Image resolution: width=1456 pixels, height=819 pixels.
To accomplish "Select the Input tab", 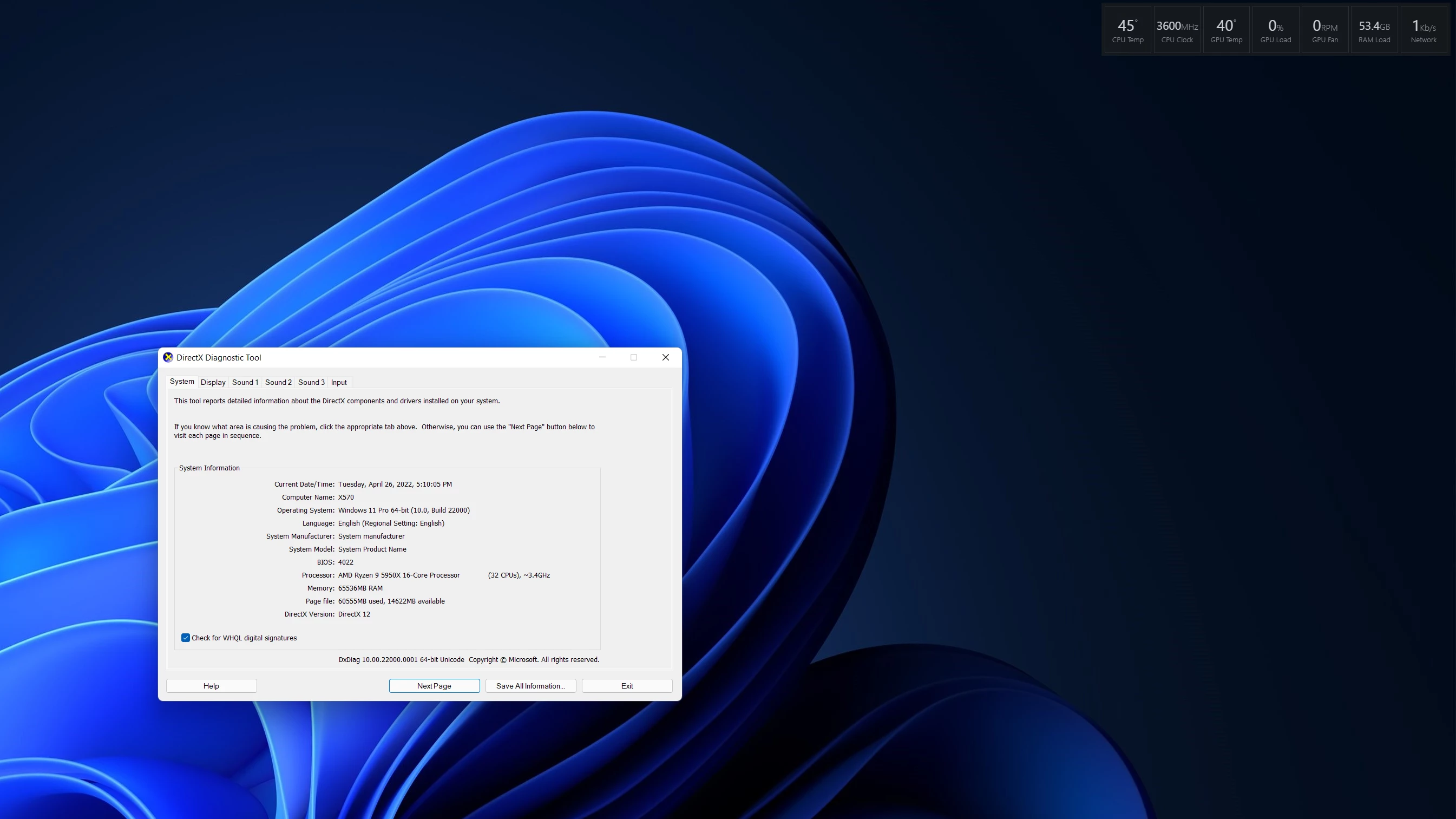I will pos(339,382).
